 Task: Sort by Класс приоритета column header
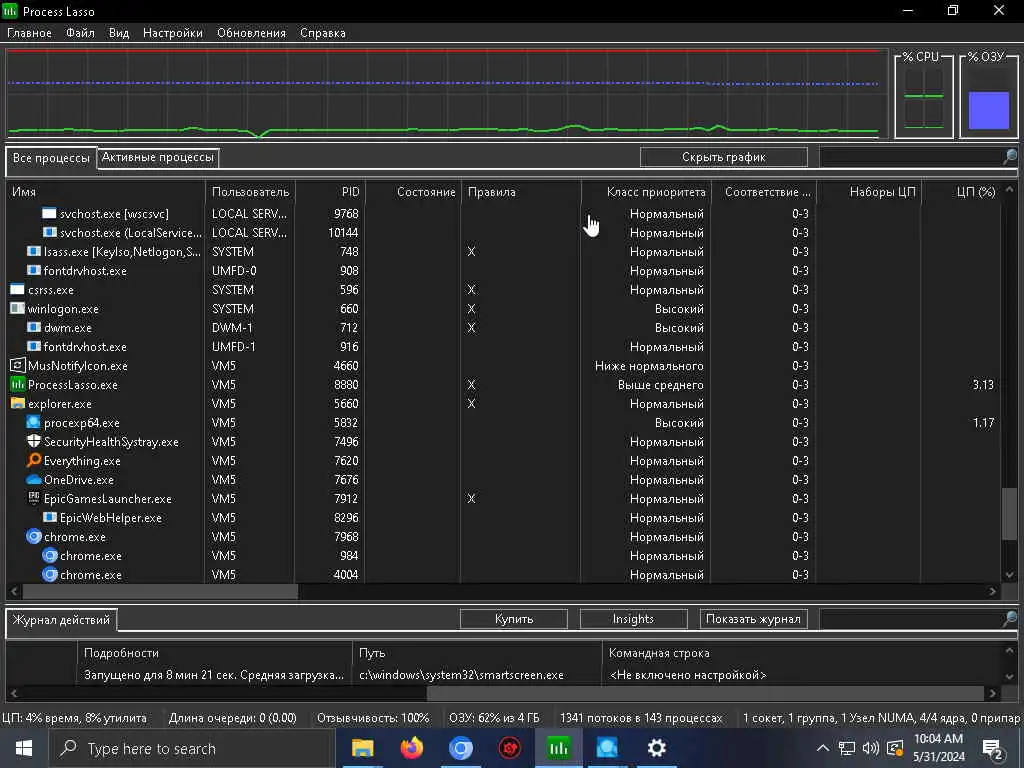tap(647, 191)
